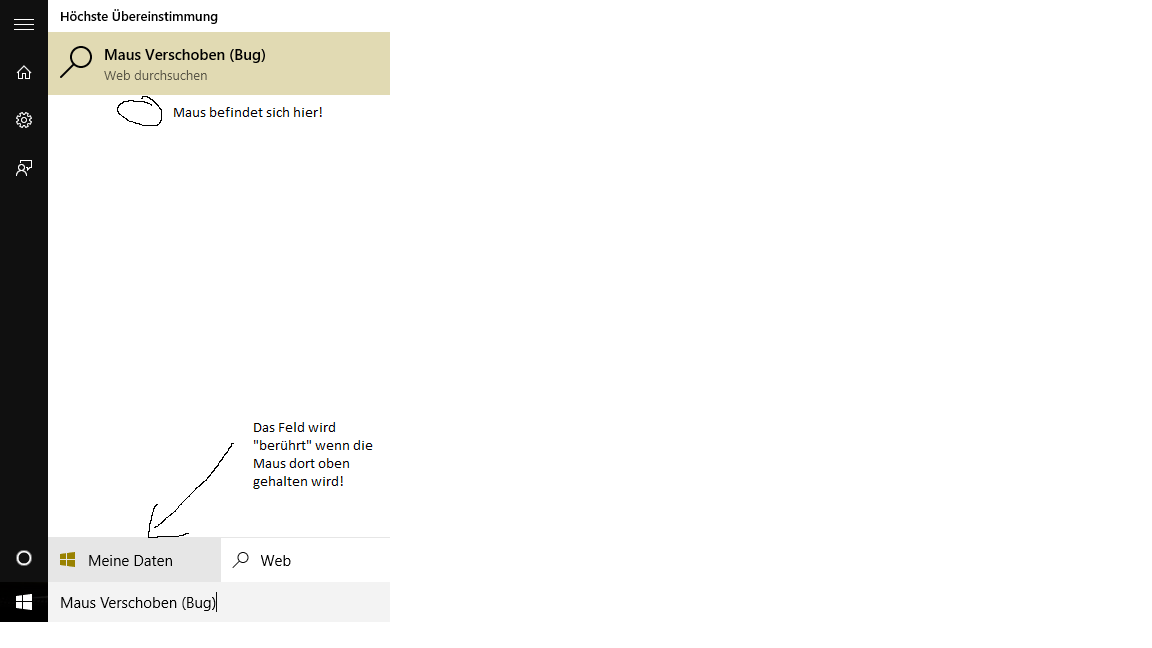Open the Cortana Home icon
Viewport: 1152px width, 648px height.
pyautogui.click(x=24, y=72)
